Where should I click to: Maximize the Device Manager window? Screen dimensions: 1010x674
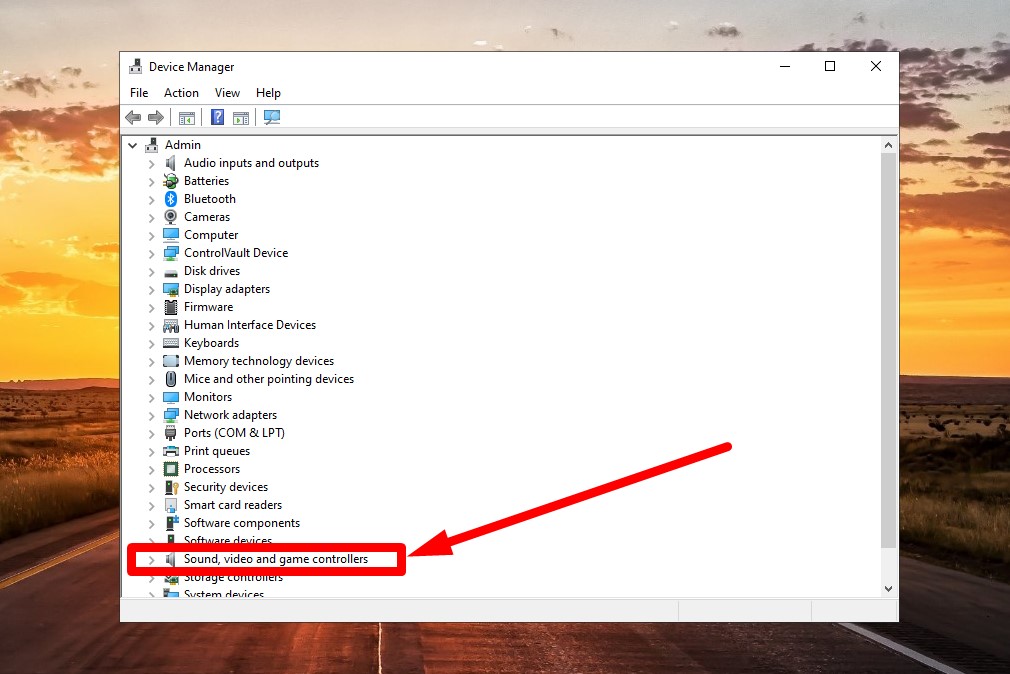tap(830, 66)
